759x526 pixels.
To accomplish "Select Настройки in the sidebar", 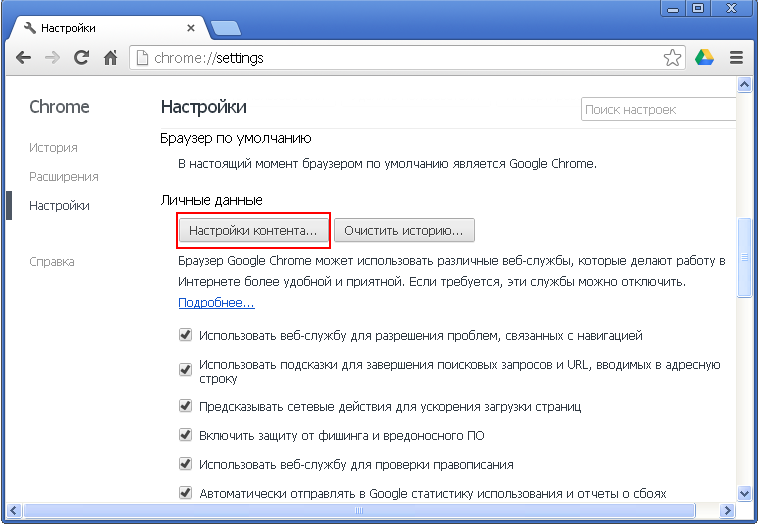I will (x=60, y=206).
